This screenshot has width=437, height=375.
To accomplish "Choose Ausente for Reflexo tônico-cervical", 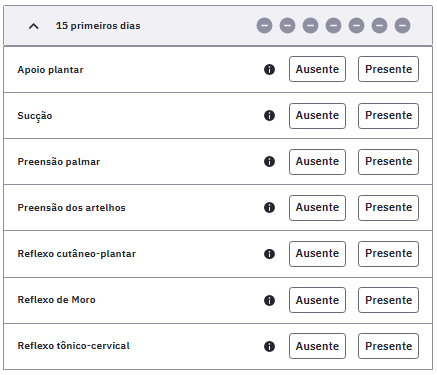I will pos(317,346).
